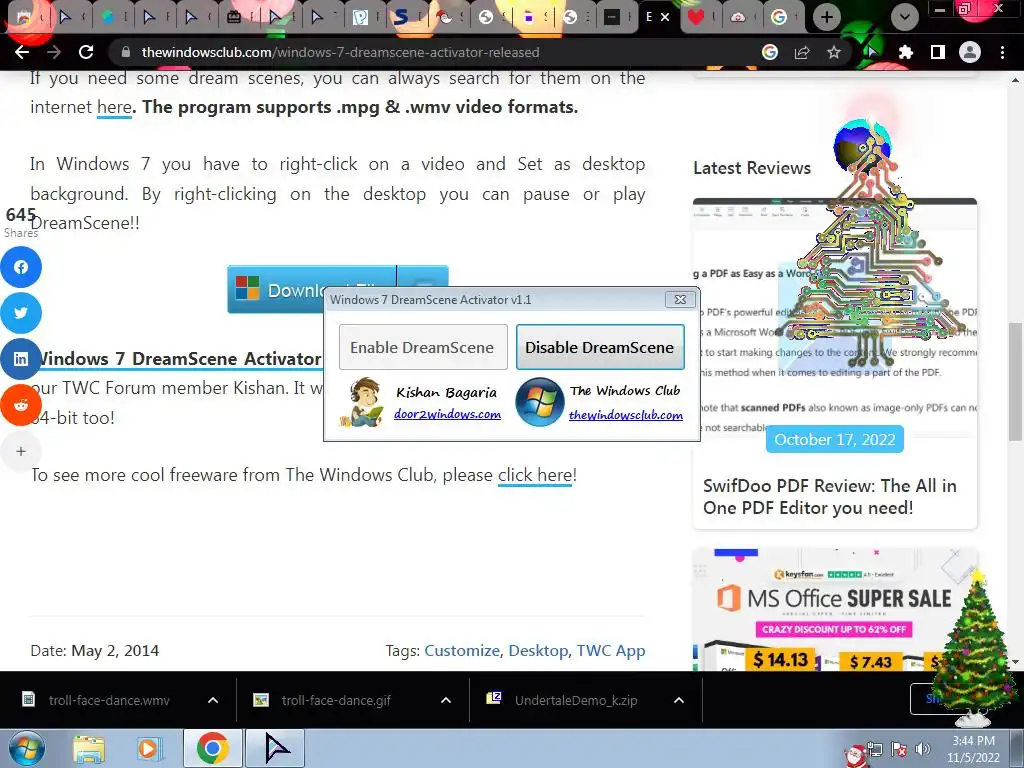Click the October 17, 2022 date badge
Viewport: 1024px width, 768px height.
tap(835, 440)
